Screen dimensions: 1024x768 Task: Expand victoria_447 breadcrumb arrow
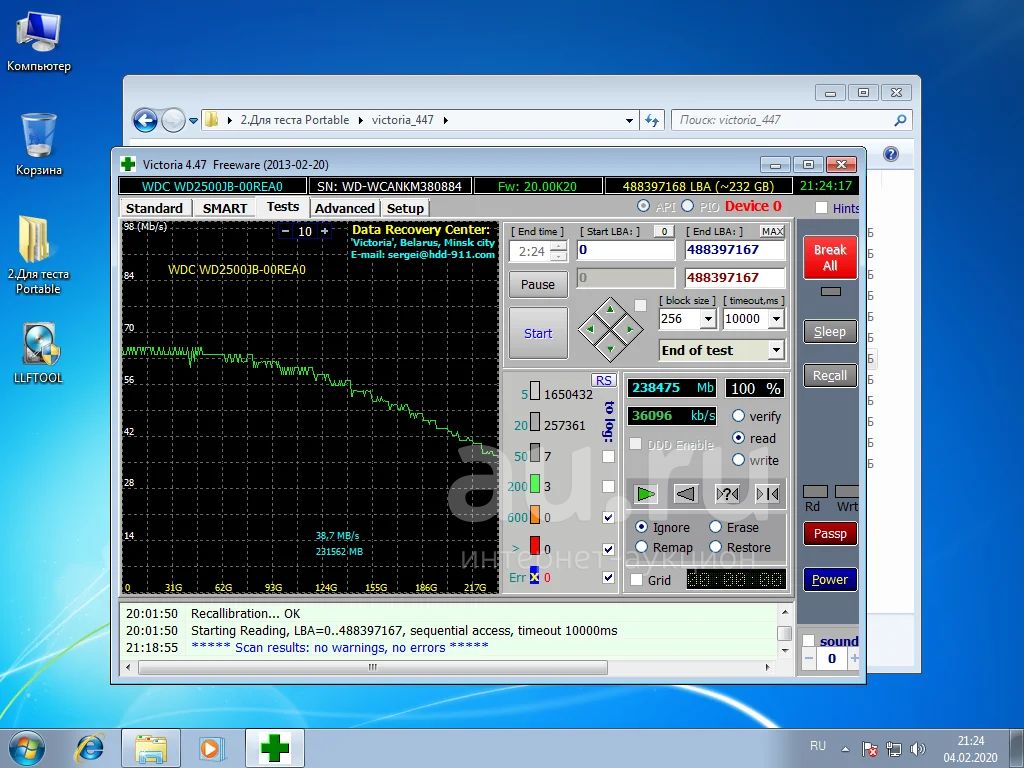click(x=445, y=120)
